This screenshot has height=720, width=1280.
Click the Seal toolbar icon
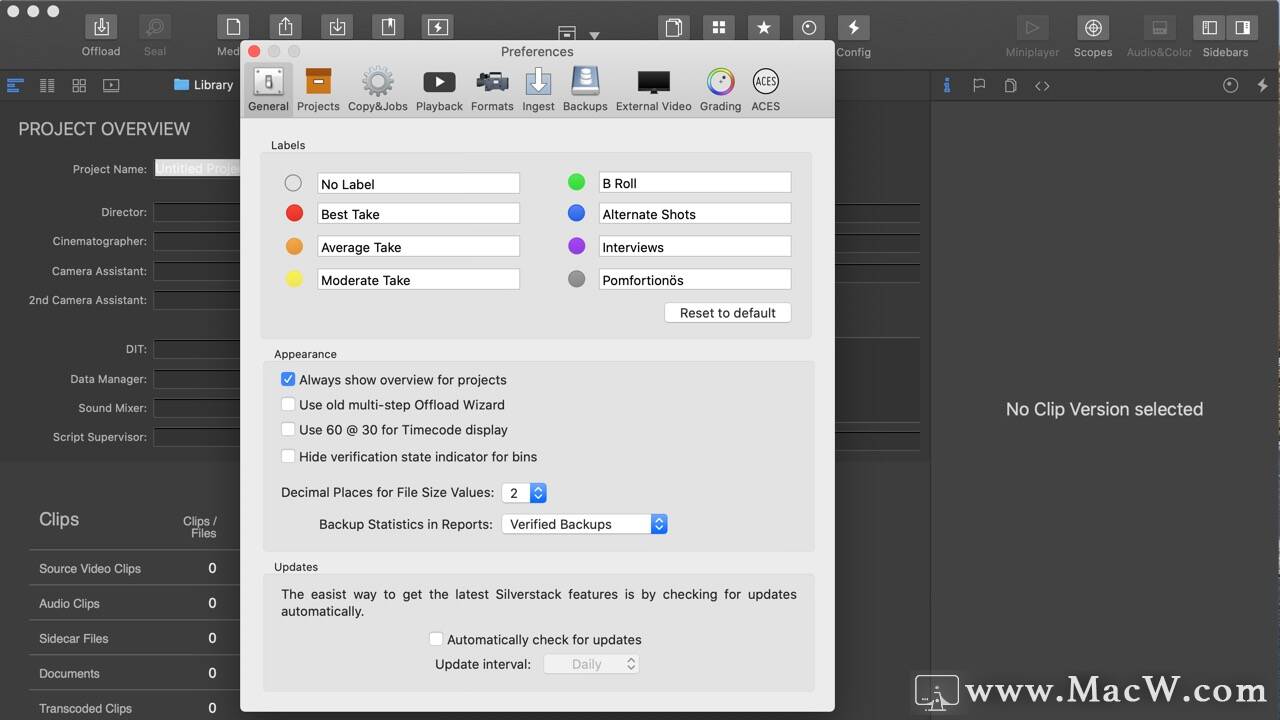[x=154, y=28]
